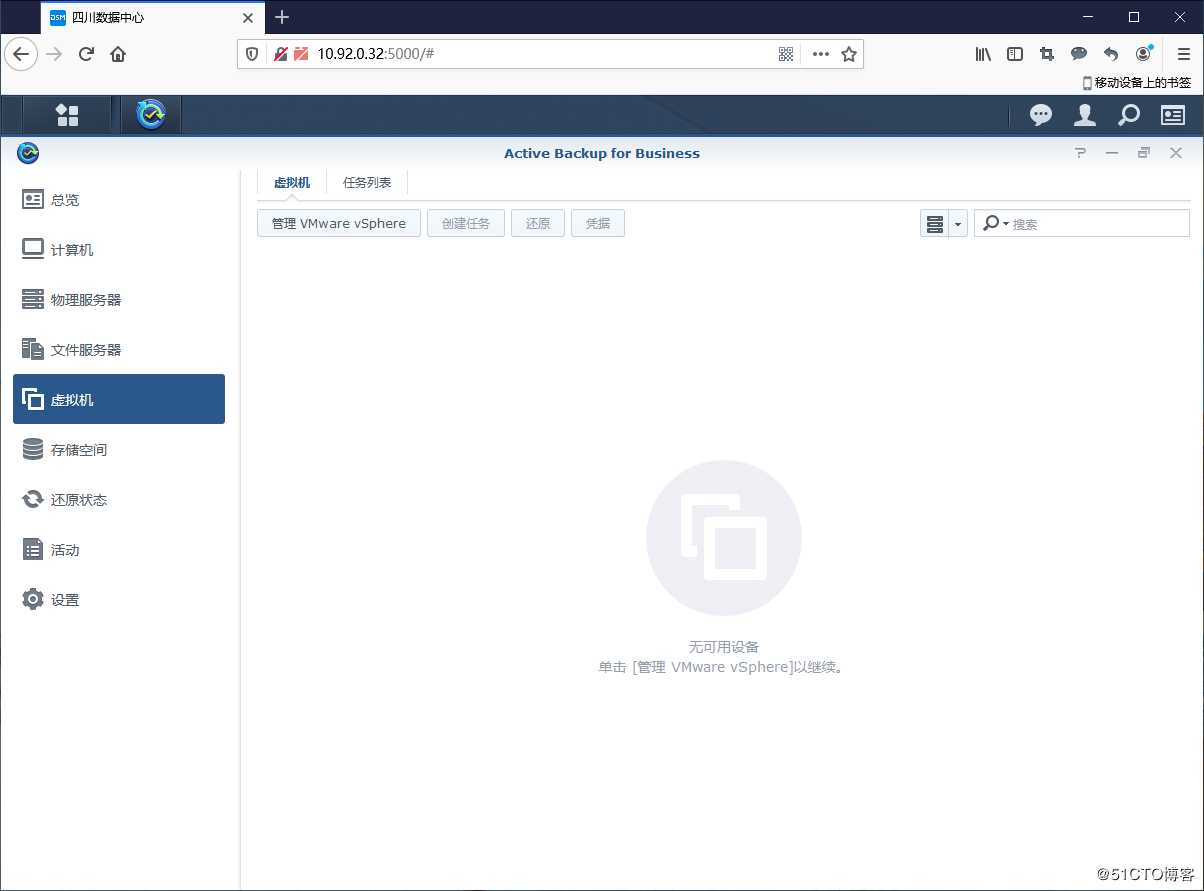Show the page QR code icon
The height and width of the screenshot is (891, 1204).
[786, 54]
